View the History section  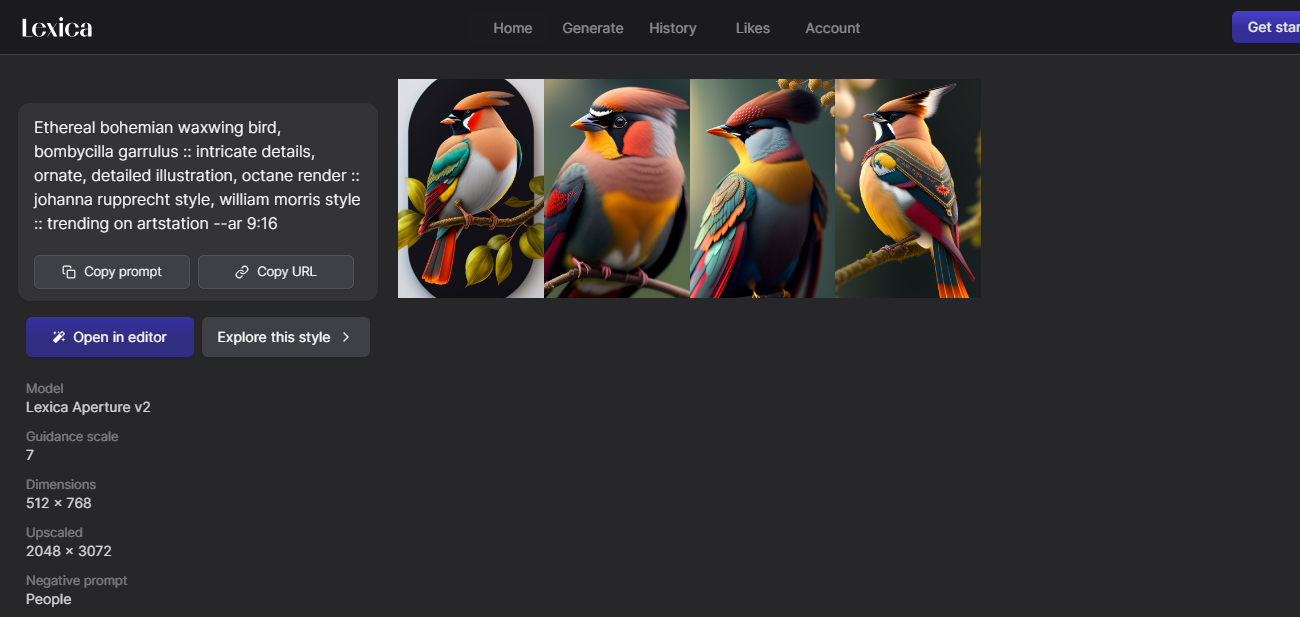(x=672, y=28)
